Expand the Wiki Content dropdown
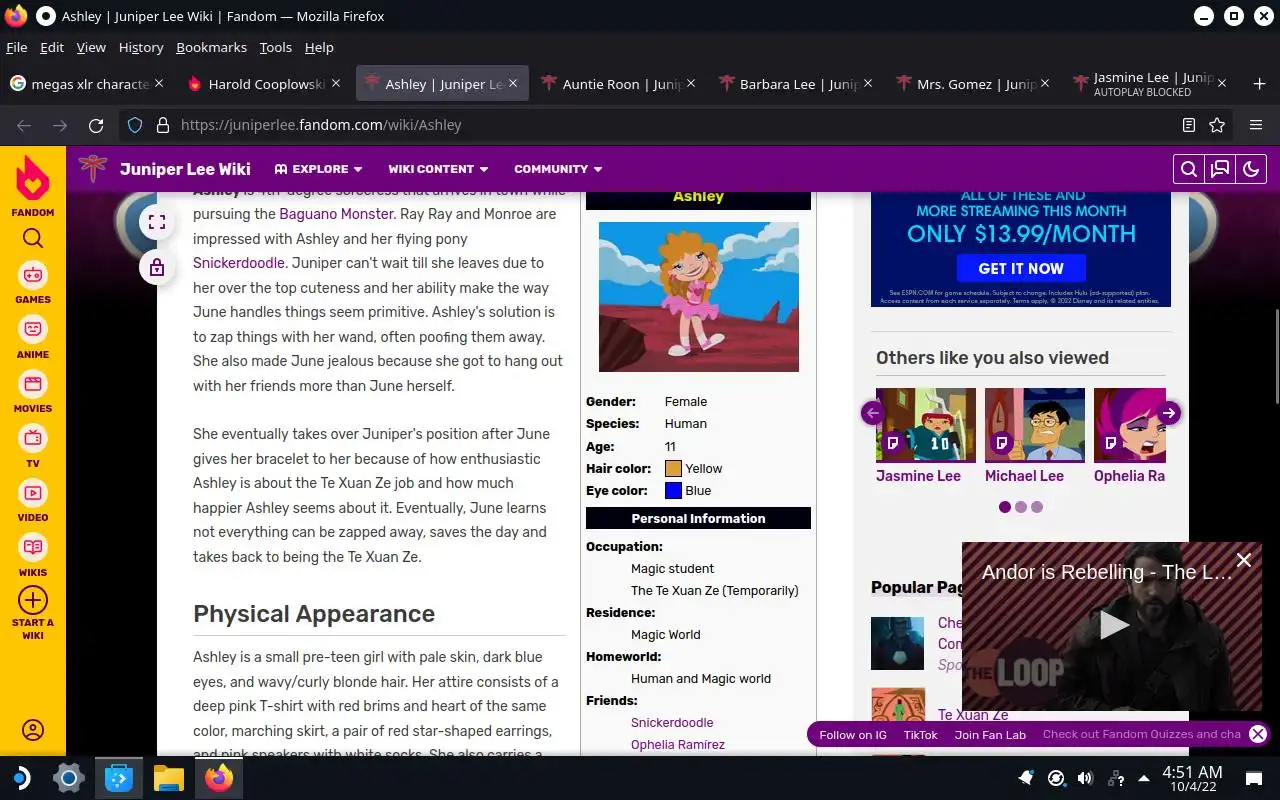 pyautogui.click(x=438, y=169)
